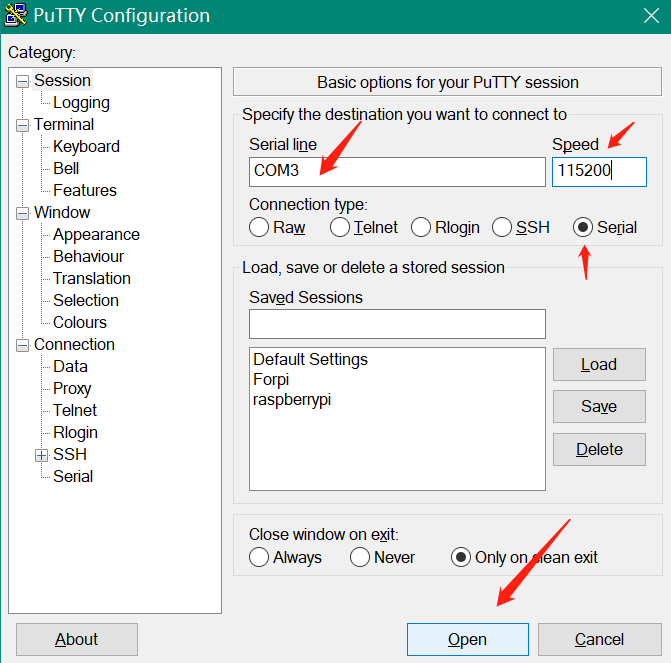Screen dimensions: 671x663
Task: Click the PuTTY icon in the title bar
Action: 16,15
